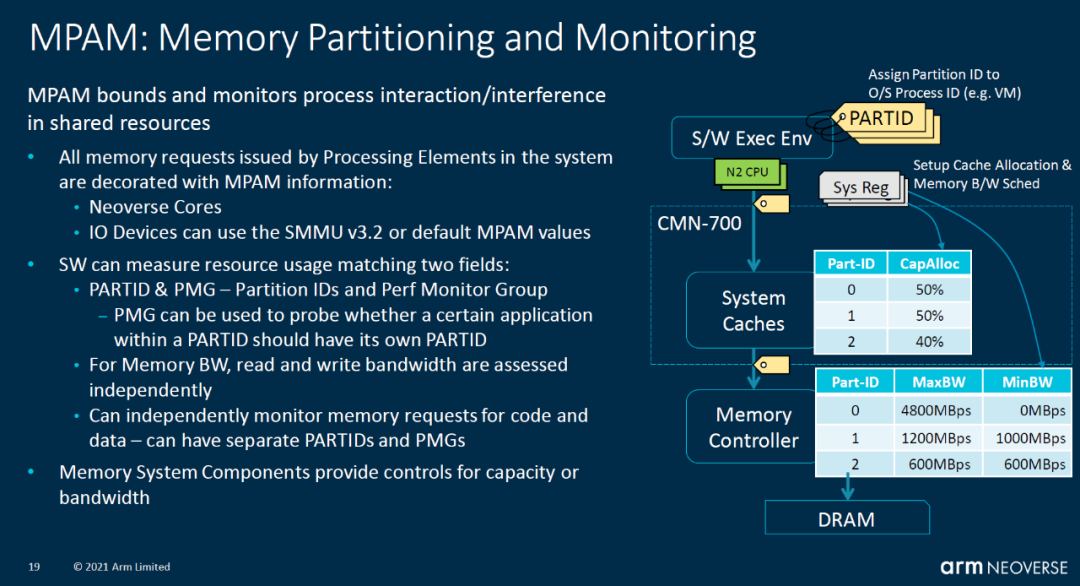
Task: Click the 'Neoverse Cores' bullet
Action: click(155, 207)
